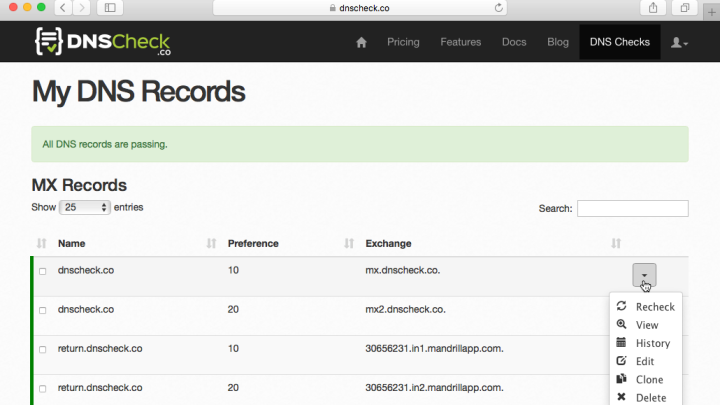This screenshot has height=405, width=720.
Task: Open the DNS Checks tab
Action: 620,42
